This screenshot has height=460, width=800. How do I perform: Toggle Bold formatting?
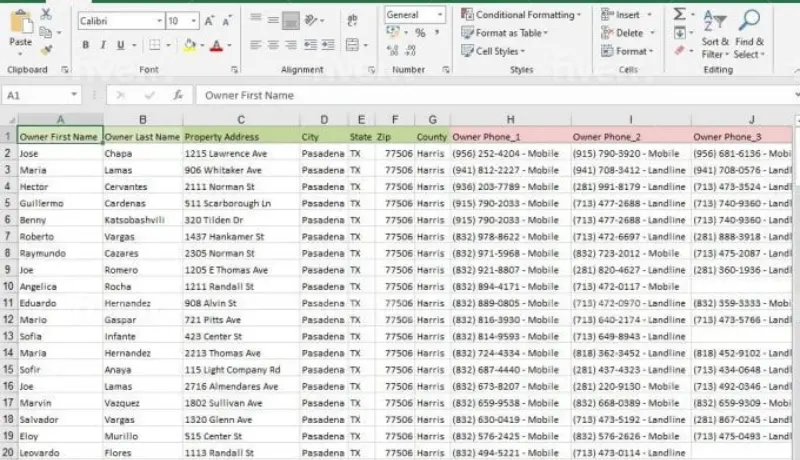(85, 45)
